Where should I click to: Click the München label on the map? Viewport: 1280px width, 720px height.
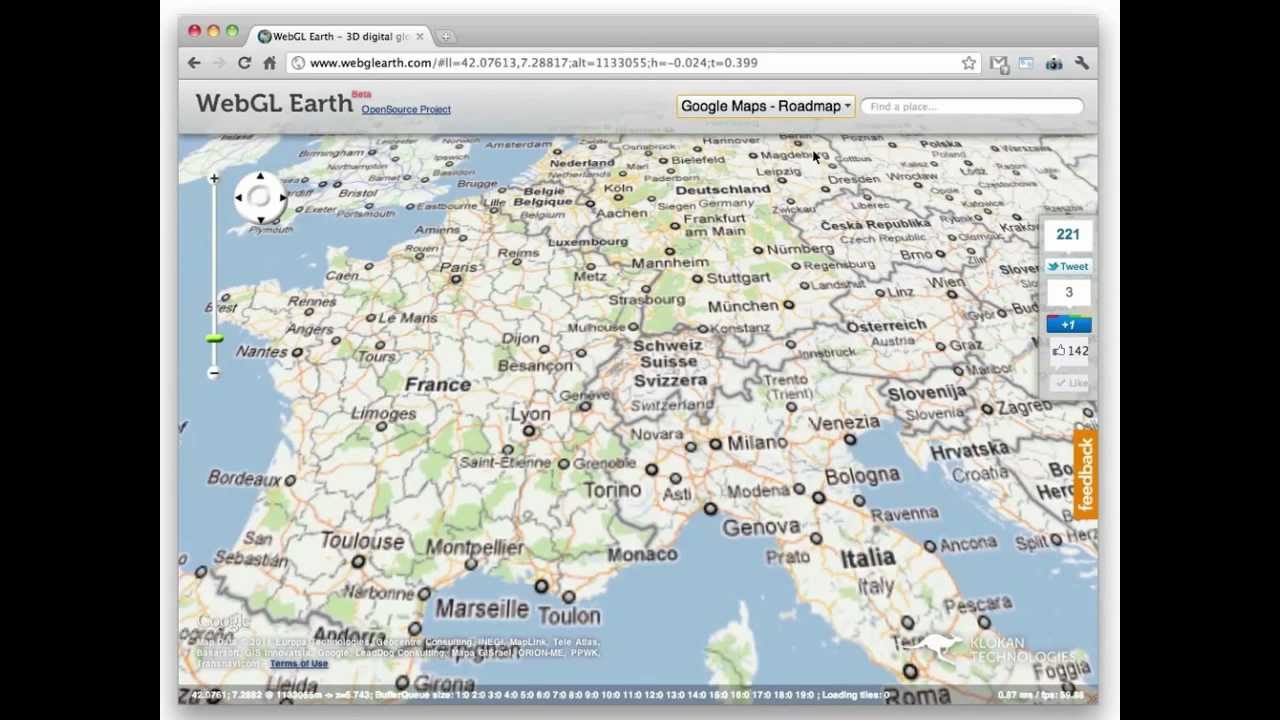point(743,306)
